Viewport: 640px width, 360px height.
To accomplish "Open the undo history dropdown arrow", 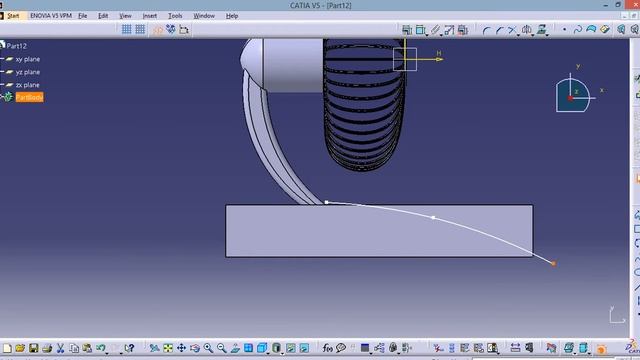I will pos(107,352).
